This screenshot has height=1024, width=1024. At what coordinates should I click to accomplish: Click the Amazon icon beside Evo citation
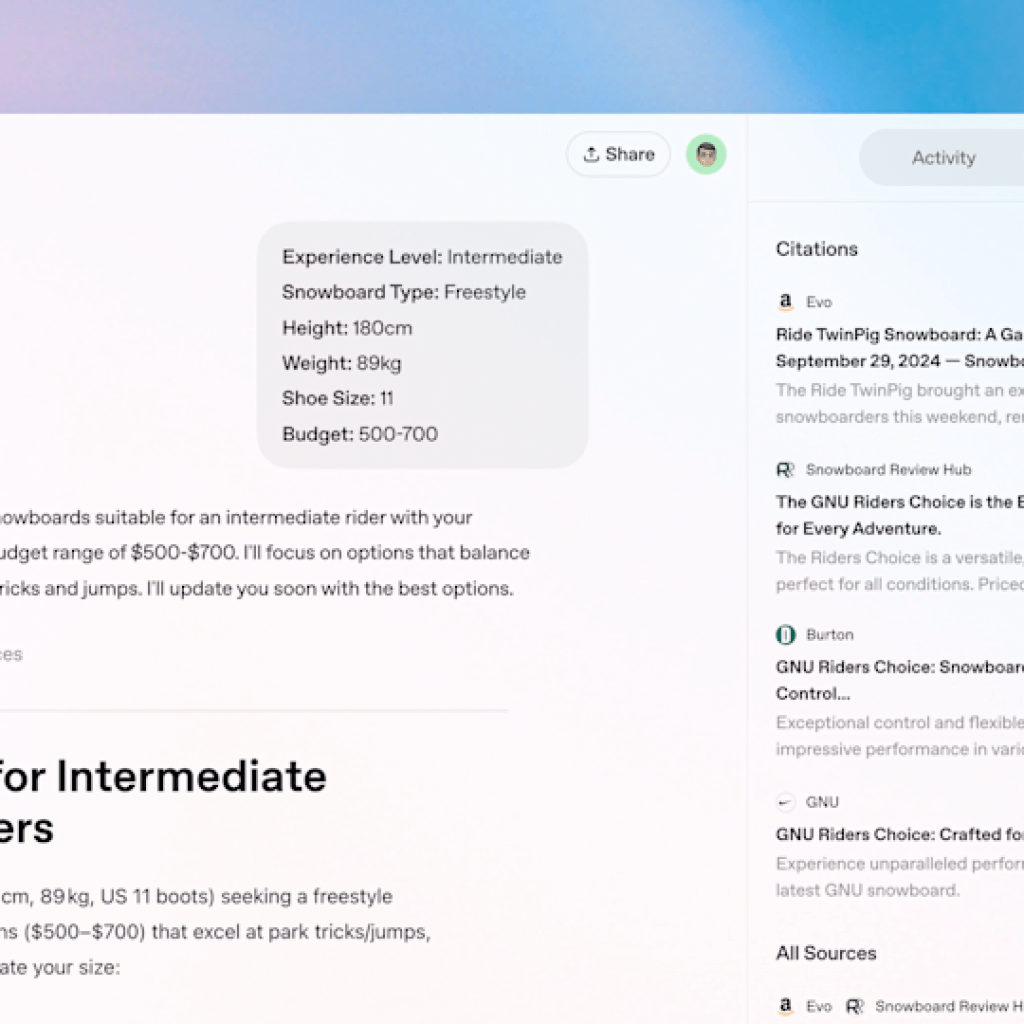pyautogui.click(x=786, y=302)
